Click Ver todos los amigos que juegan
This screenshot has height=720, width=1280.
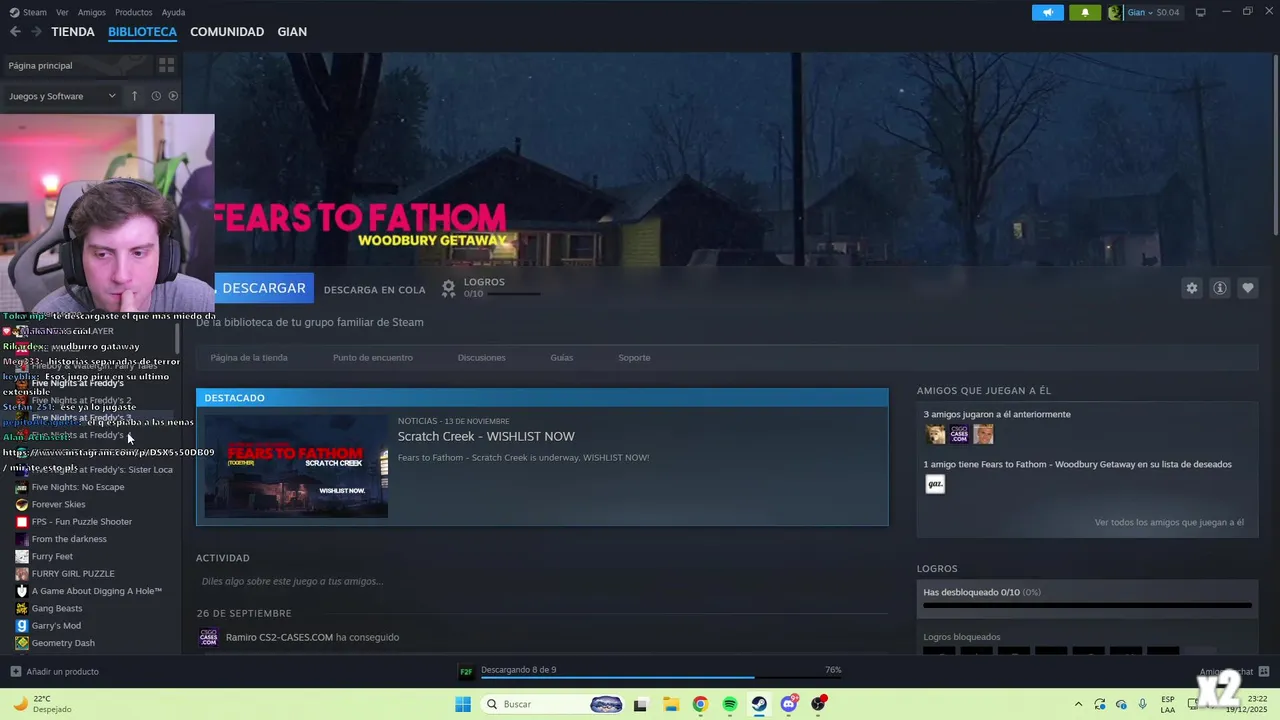click(x=1169, y=522)
